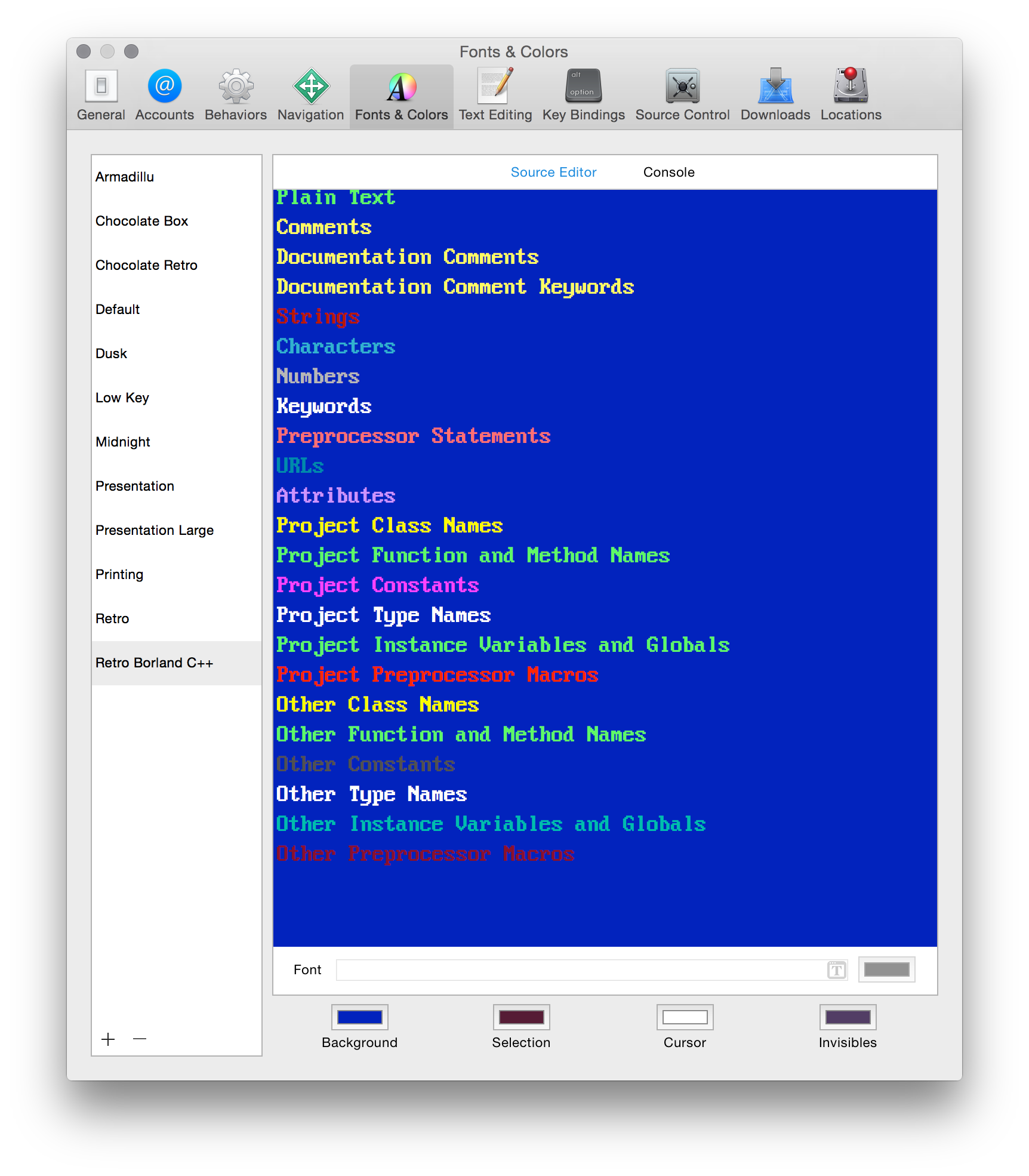Select the Retro theme

177,618
